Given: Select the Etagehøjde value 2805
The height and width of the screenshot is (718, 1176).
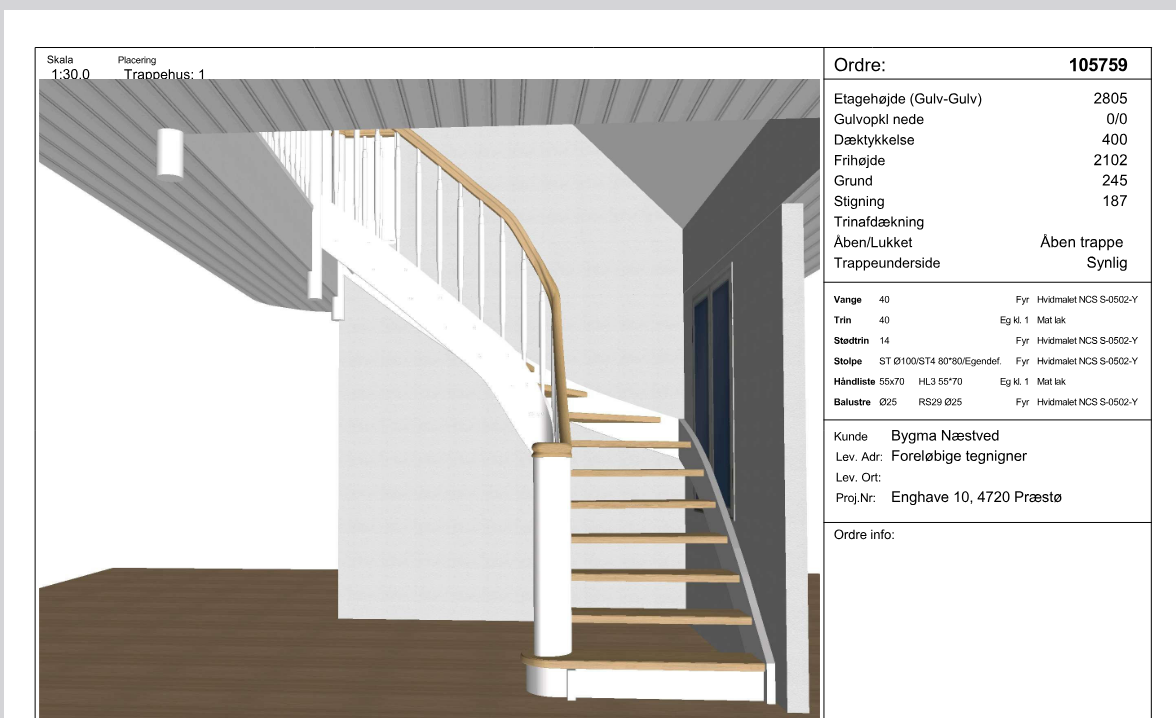Looking at the screenshot, I should pos(1110,99).
